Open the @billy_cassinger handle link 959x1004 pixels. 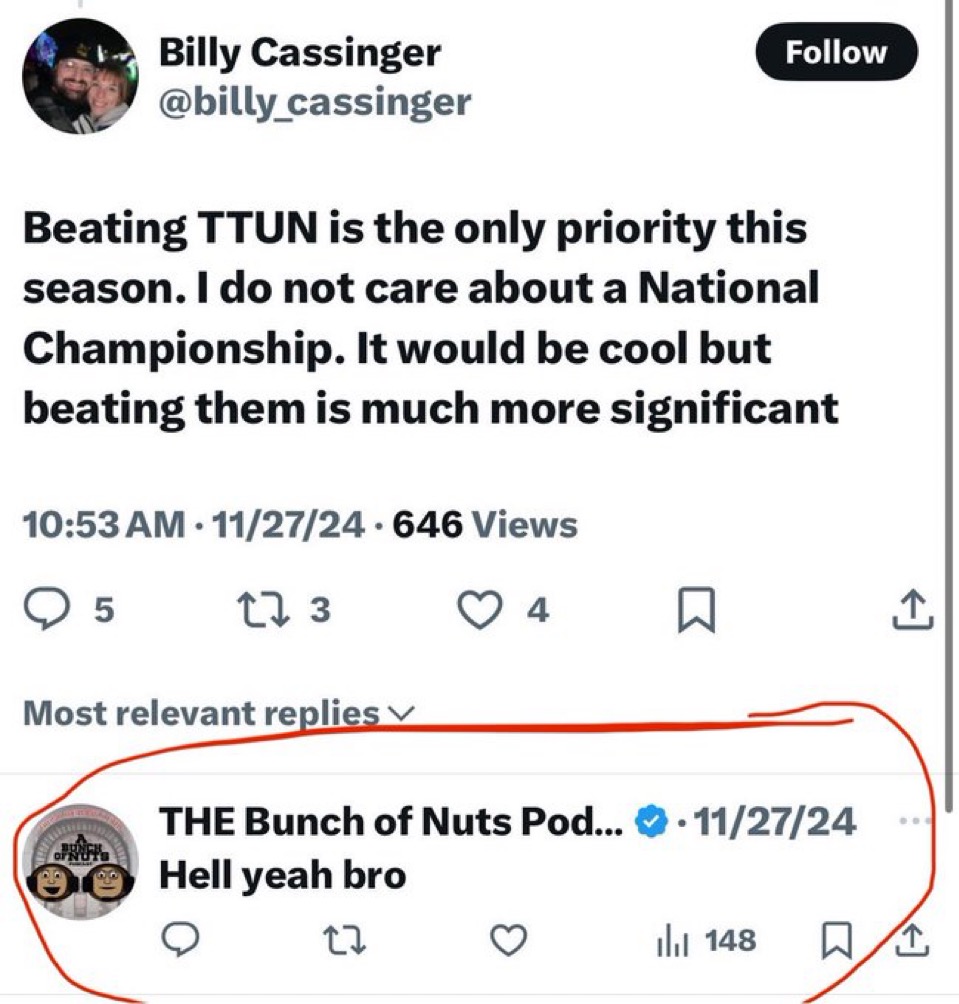pos(314,101)
